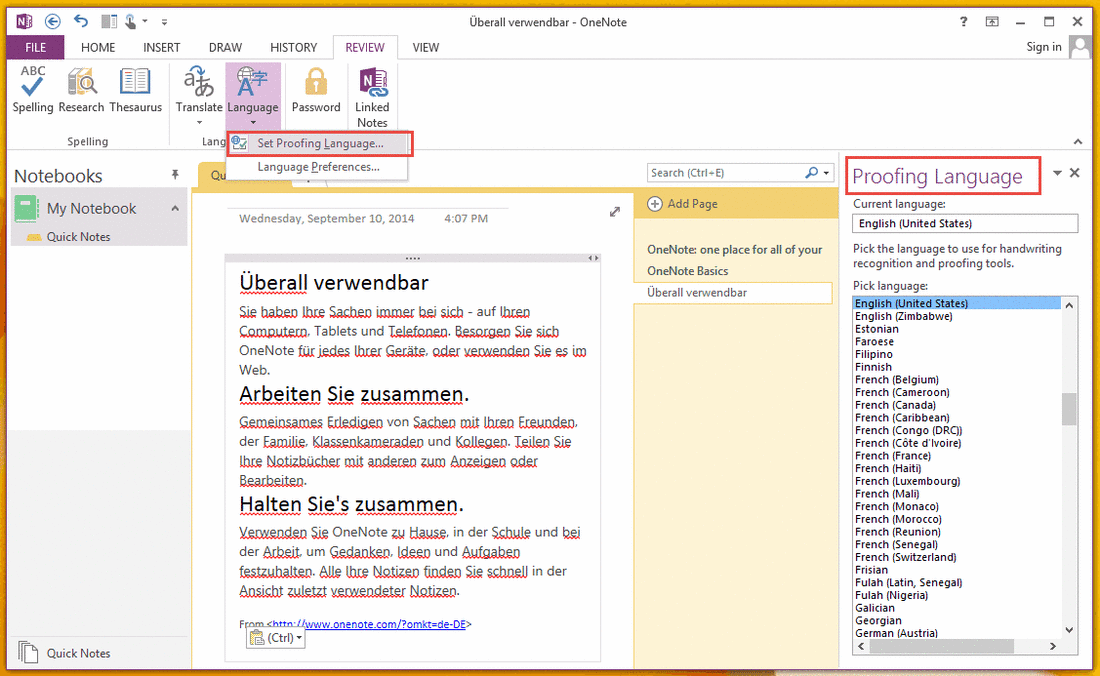Open the onenote.com source link
1100x676 pixels.
click(369, 624)
